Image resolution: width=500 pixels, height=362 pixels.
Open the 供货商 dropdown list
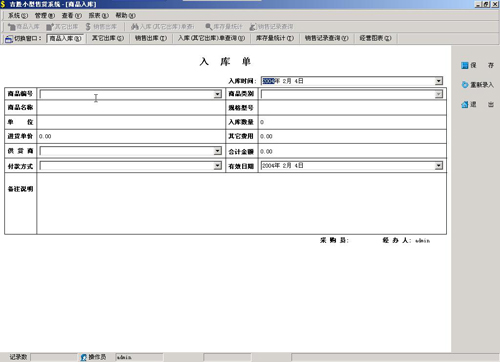pos(217,151)
